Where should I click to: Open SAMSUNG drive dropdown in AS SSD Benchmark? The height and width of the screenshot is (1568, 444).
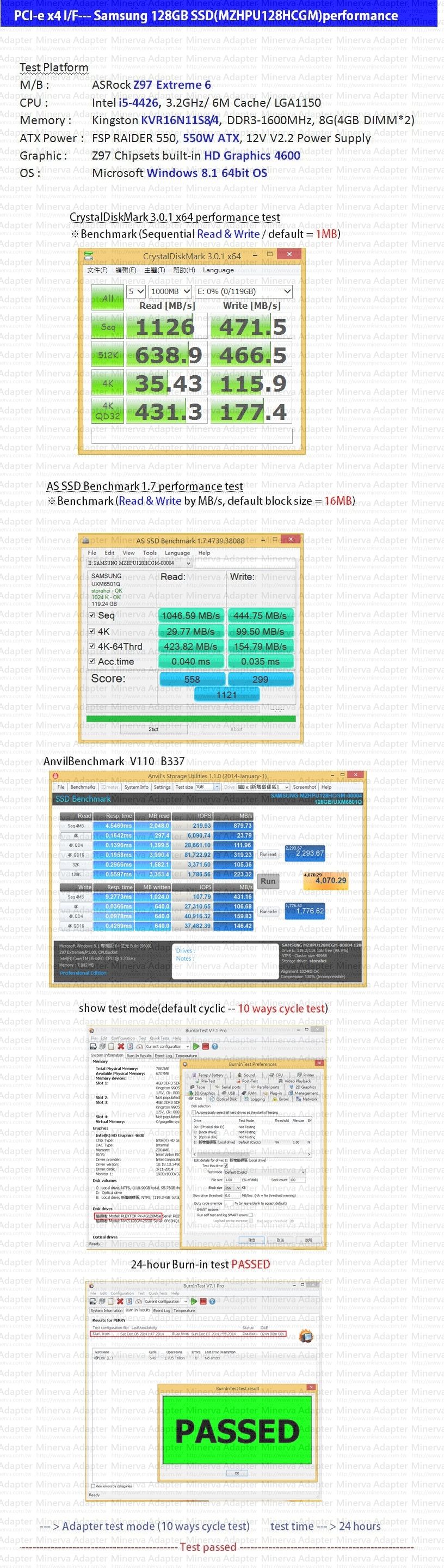139,563
